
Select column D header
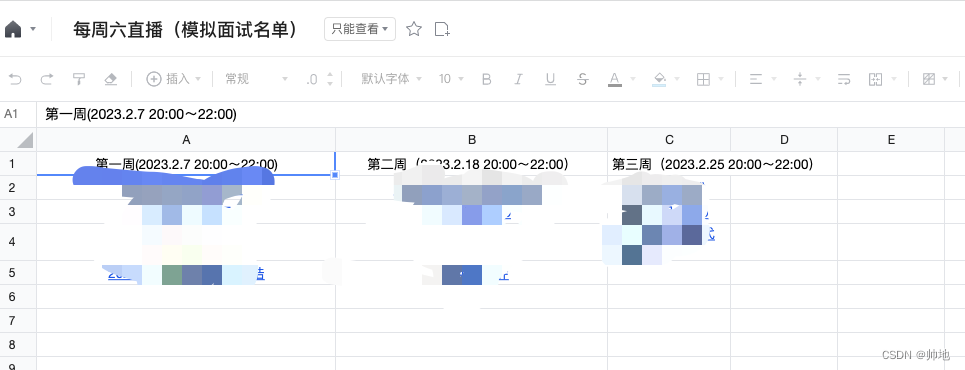click(x=784, y=140)
